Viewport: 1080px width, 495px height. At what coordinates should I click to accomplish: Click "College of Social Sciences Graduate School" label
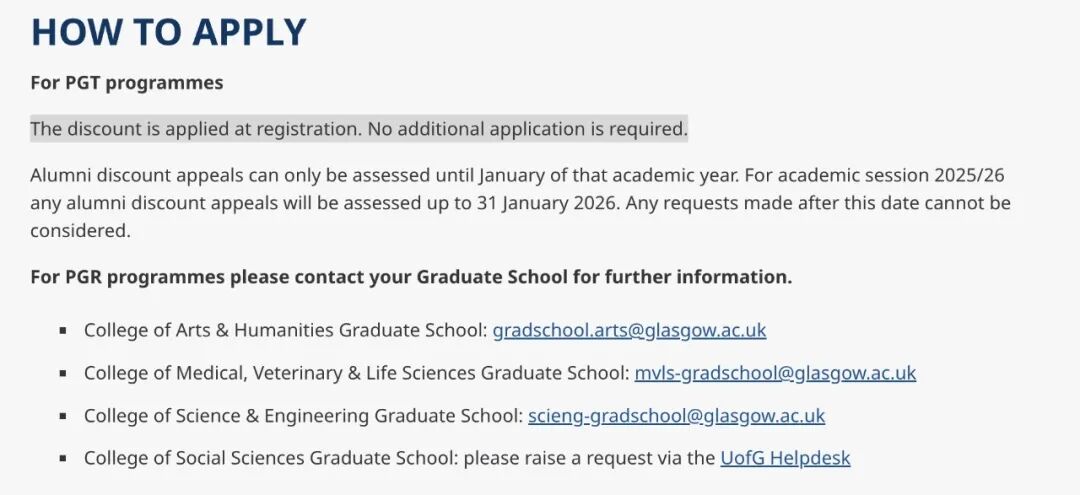[270, 459]
